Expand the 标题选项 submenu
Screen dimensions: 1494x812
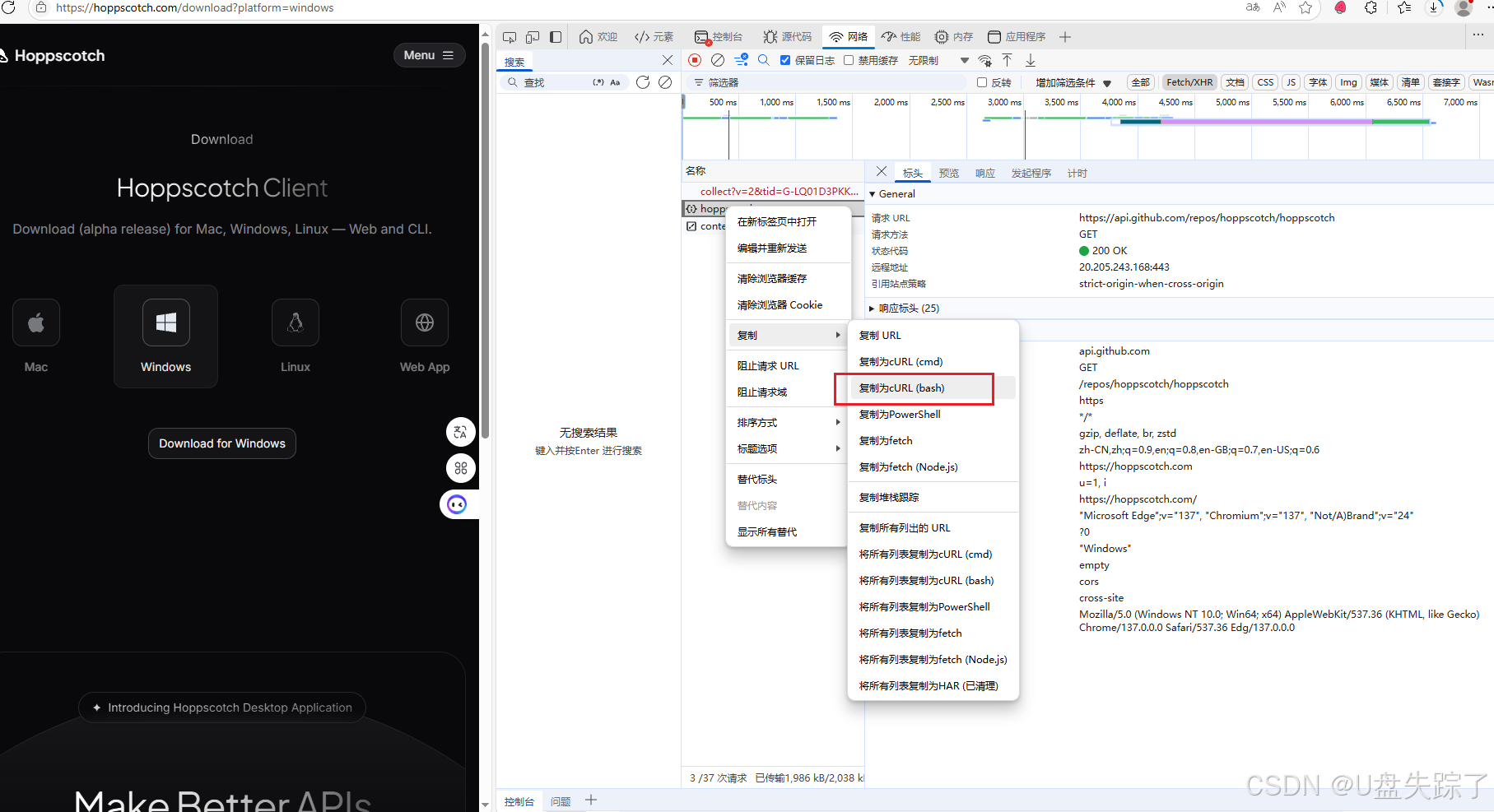tap(789, 448)
